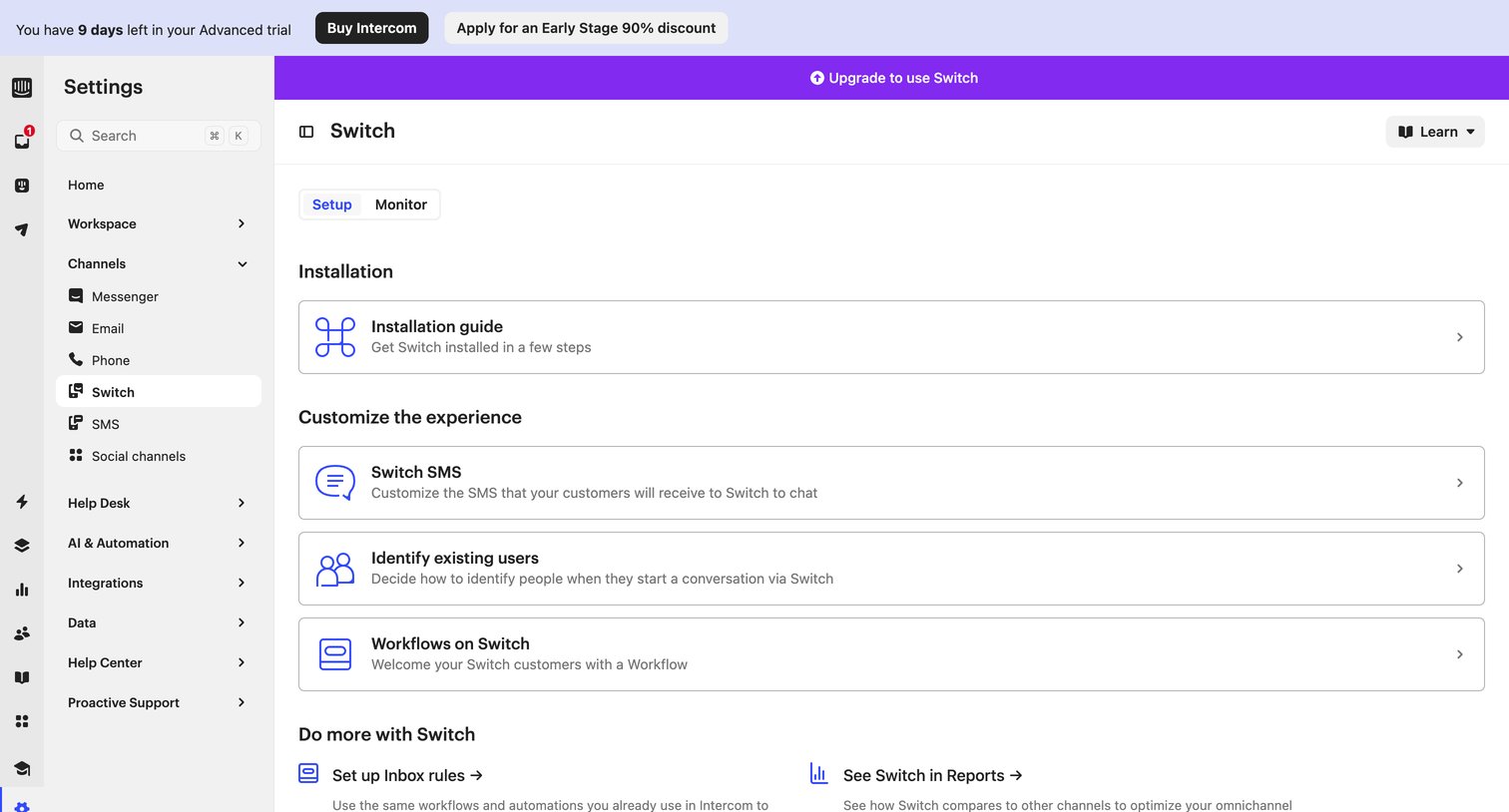Image resolution: width=1509 pixels, height=812 pixels.
Task: Click the Phone handset icon
Action: (x=76, y=359)
